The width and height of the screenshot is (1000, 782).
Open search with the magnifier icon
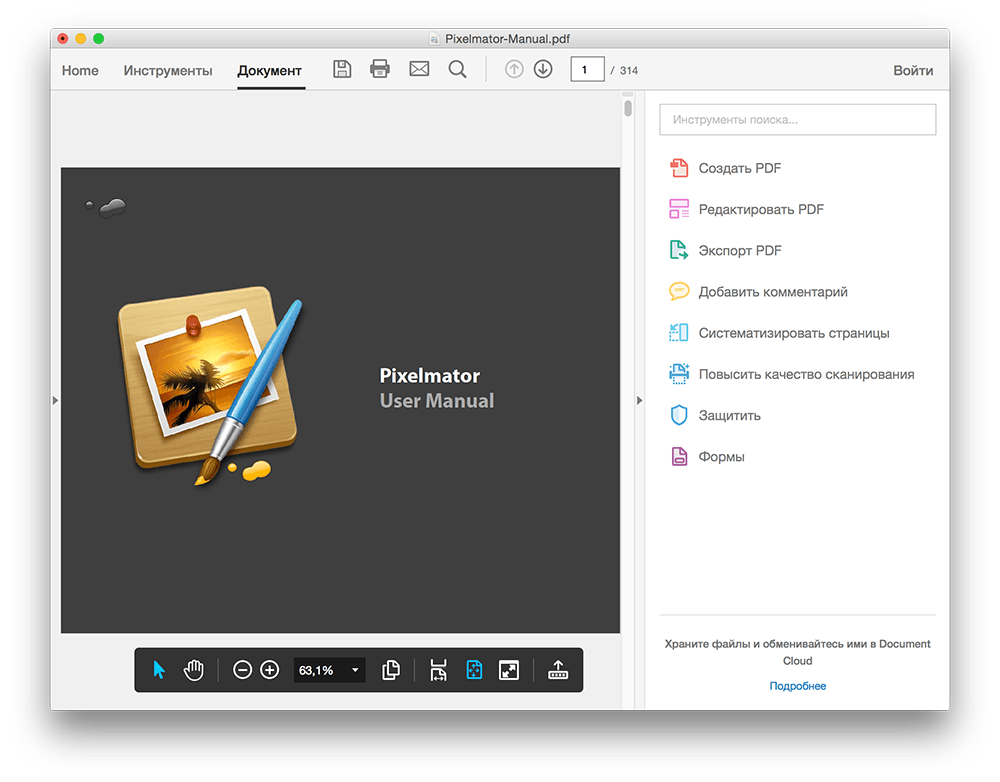457,69
